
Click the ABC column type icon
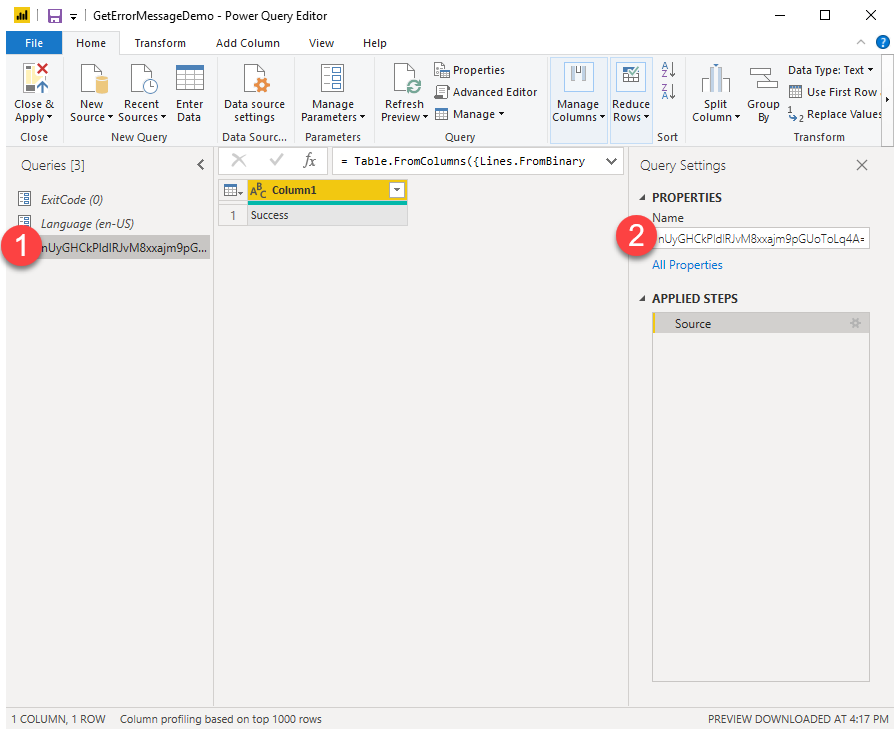(258, 190)
